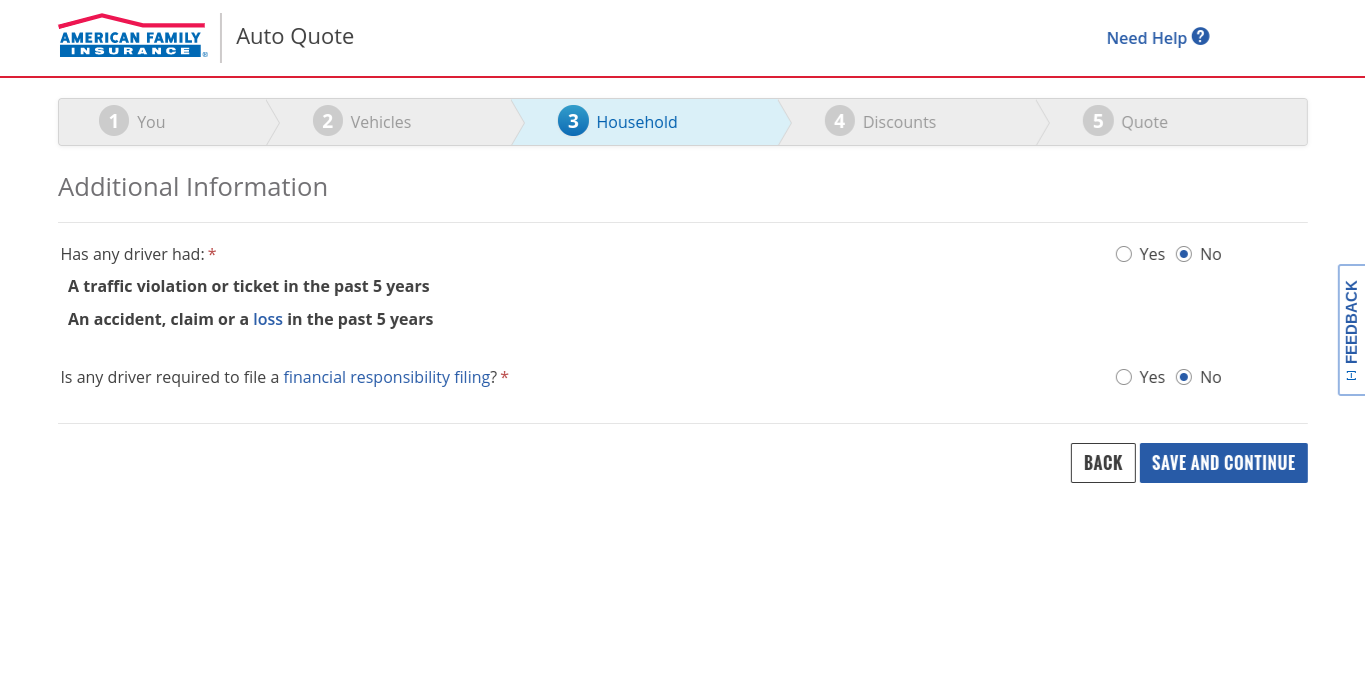This screenshot has height=684, width=1365.
Task: Open the financial responsibility filing link
Action: 386,377
